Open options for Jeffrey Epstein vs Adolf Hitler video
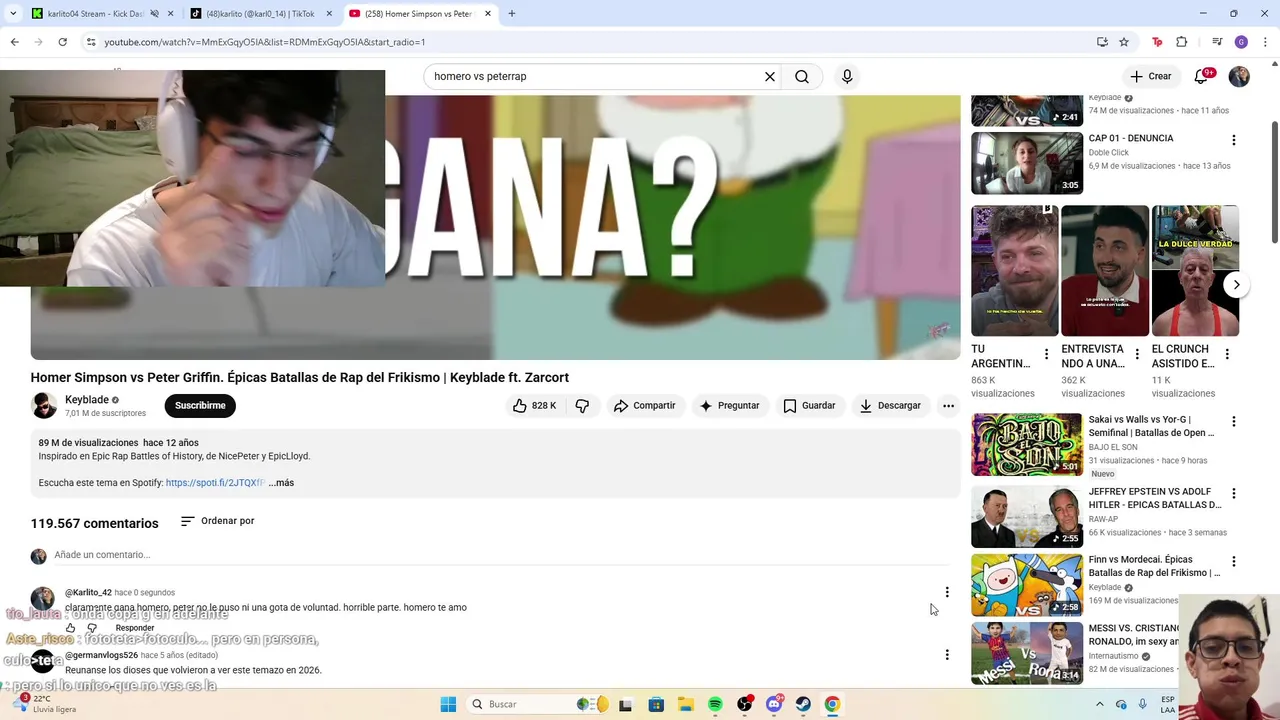1280x720 pixels. [x=1233, y=493]
